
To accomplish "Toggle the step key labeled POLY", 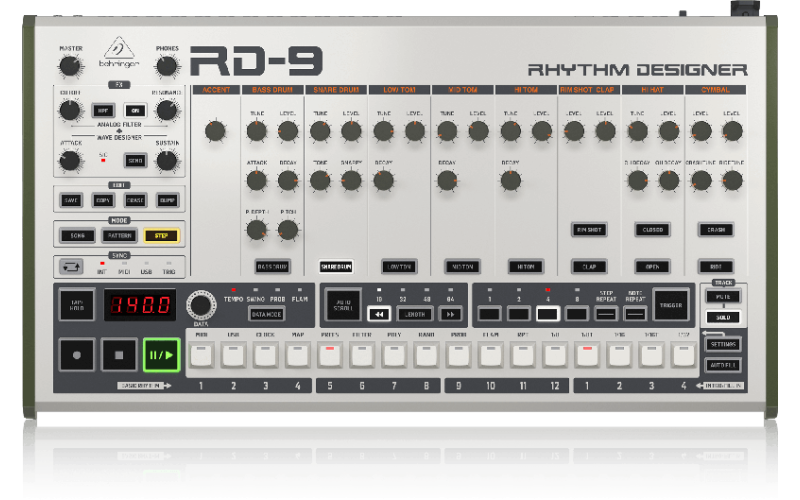I will point(394,356).
